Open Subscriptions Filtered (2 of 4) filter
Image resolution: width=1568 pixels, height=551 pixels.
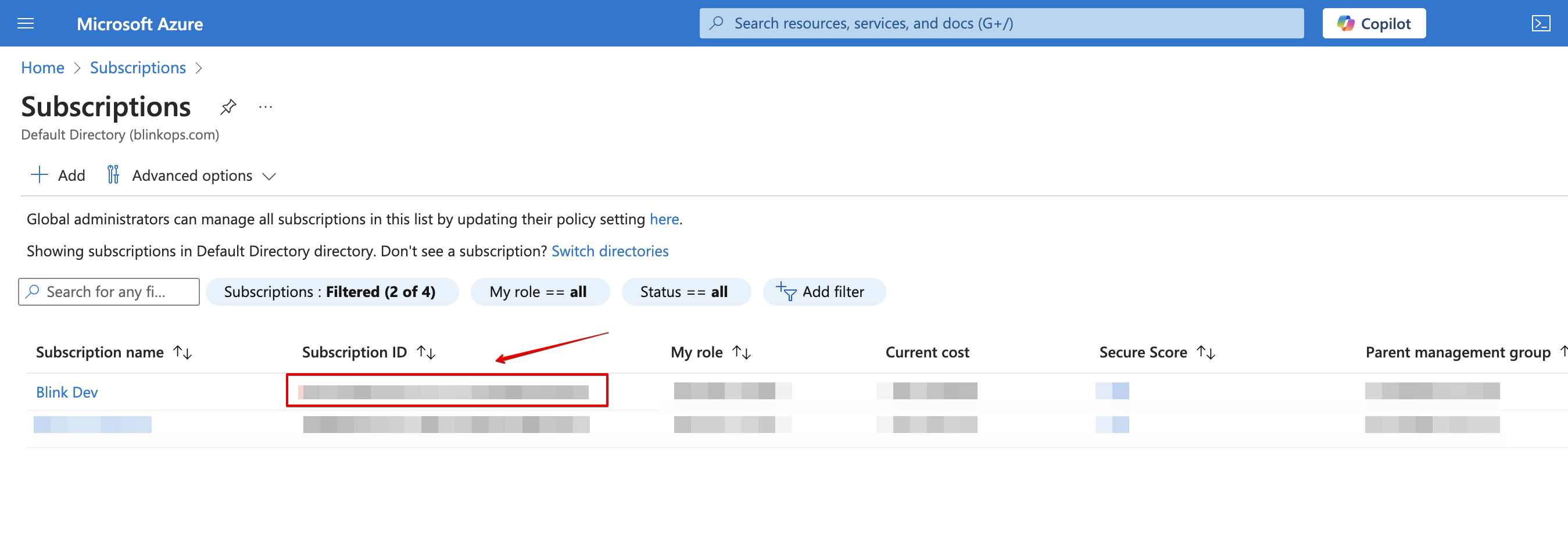[x=332, y=292]
